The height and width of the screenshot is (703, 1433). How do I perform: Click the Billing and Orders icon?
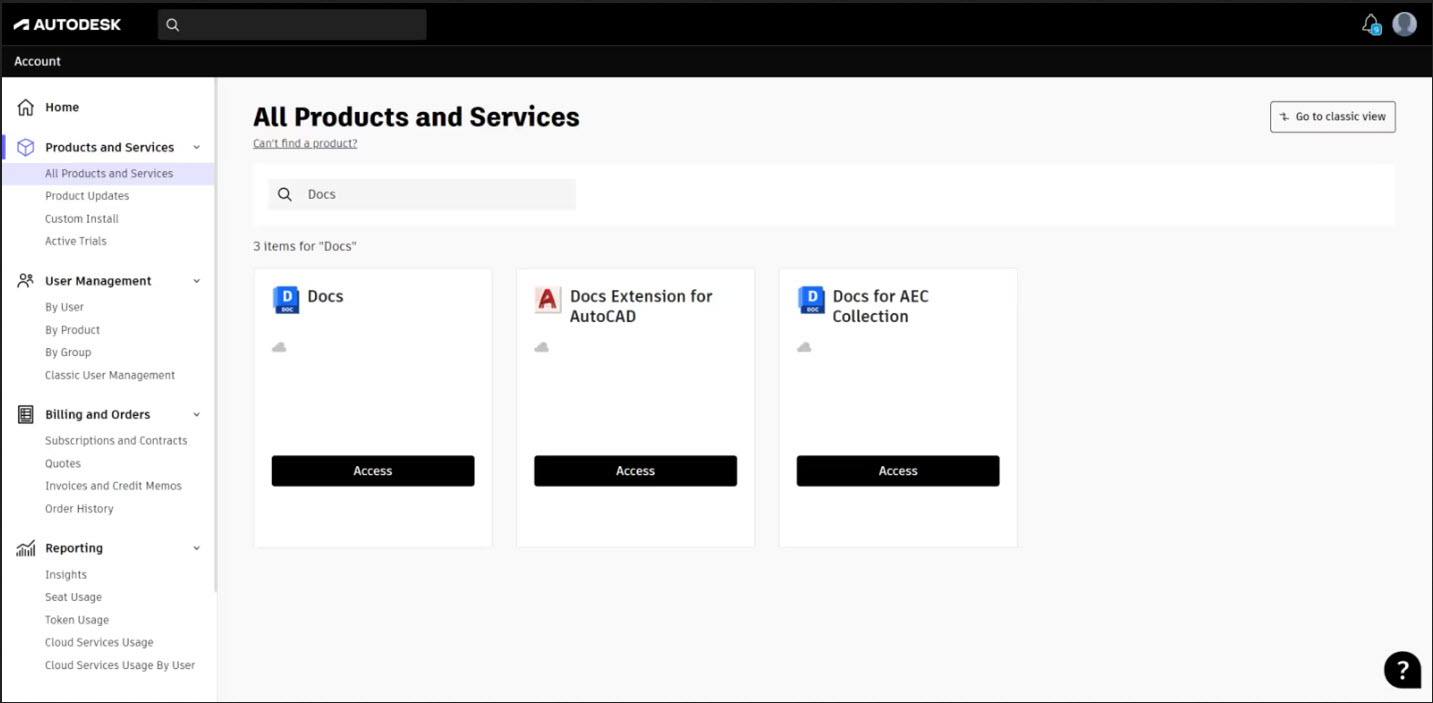tap(26, 414)
